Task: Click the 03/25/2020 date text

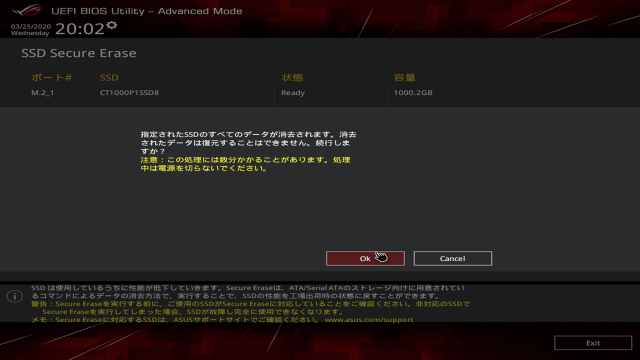Action: [x=31, y=27]
